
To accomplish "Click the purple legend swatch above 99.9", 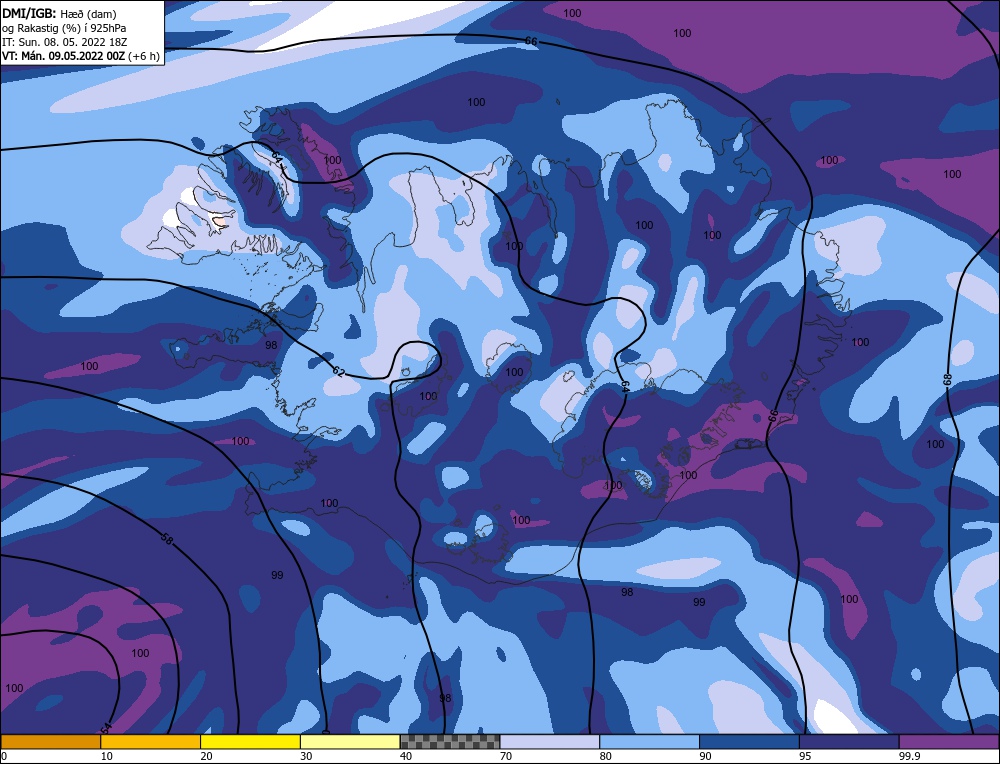I will 949,741.
